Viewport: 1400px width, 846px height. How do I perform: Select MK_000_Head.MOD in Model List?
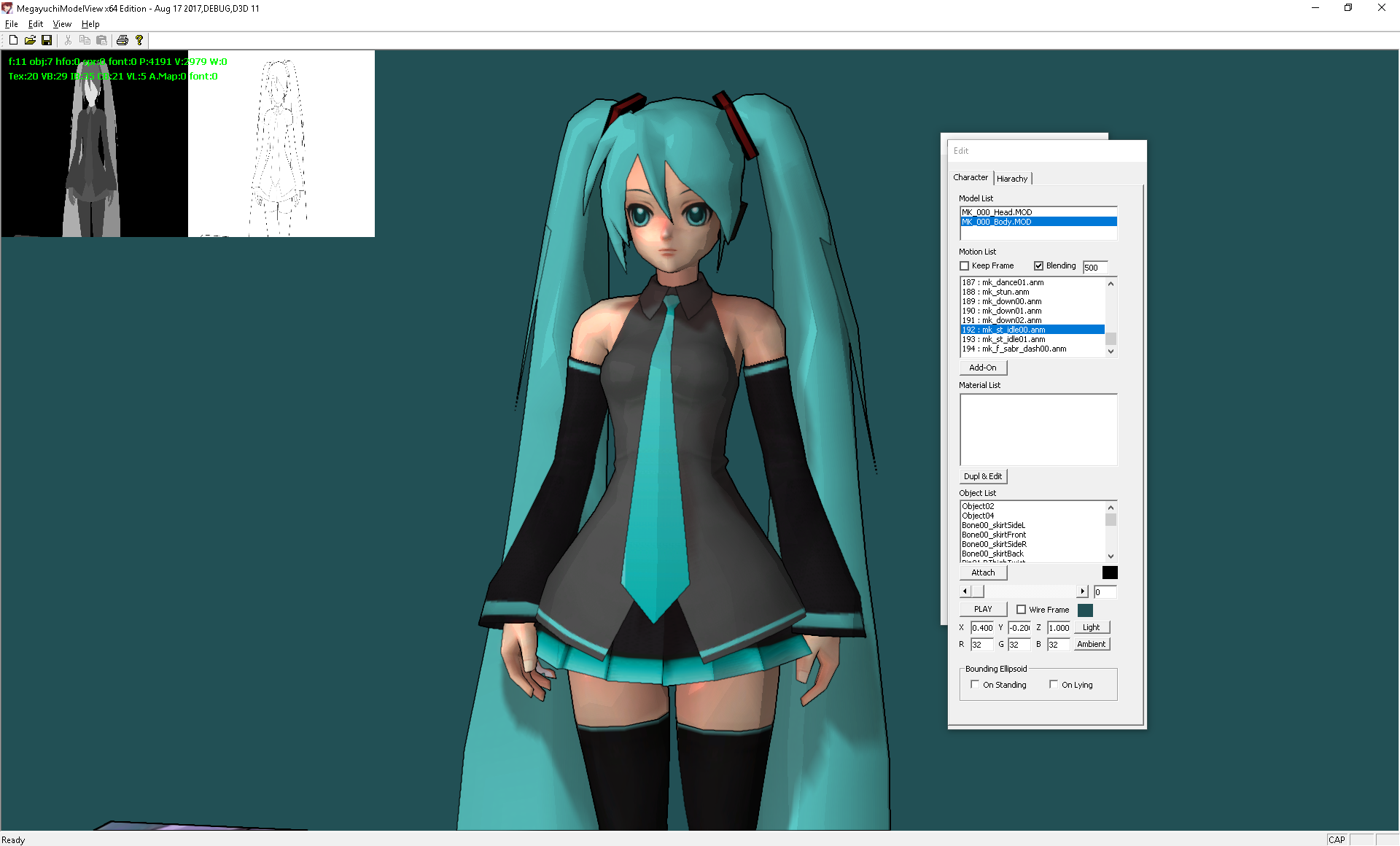point(997,212)
